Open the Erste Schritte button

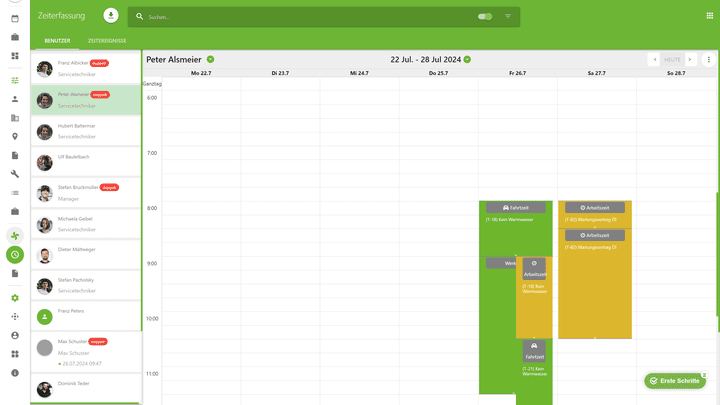pyautogui.click(x=675, y=381)
